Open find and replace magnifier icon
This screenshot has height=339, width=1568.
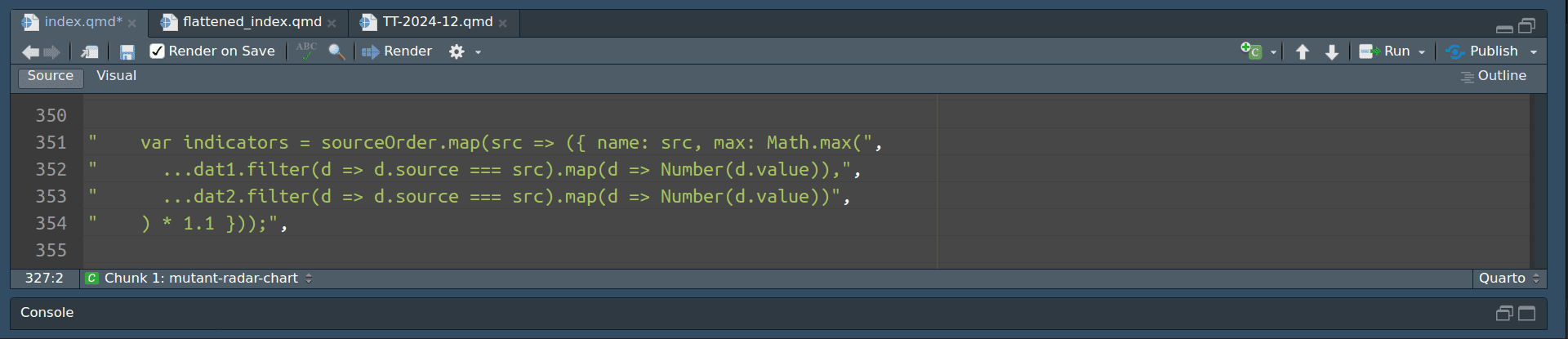[336, 52]
